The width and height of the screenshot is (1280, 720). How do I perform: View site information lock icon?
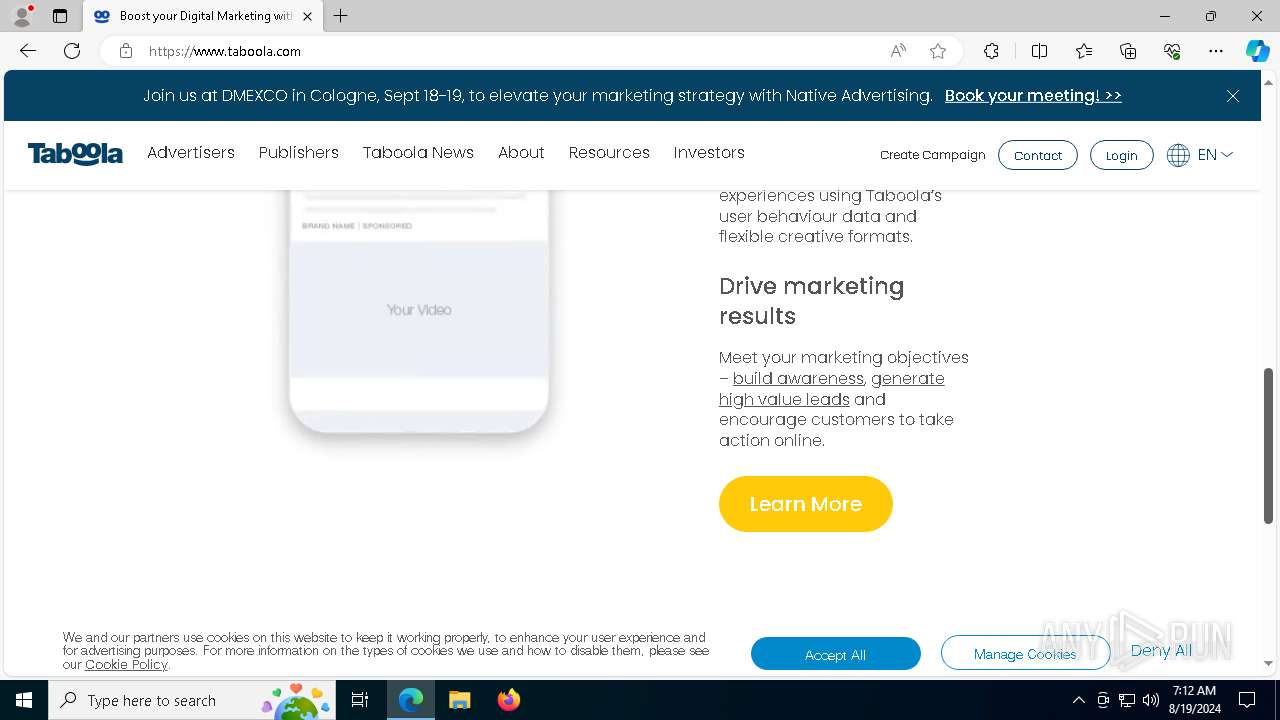coord(126,51)
